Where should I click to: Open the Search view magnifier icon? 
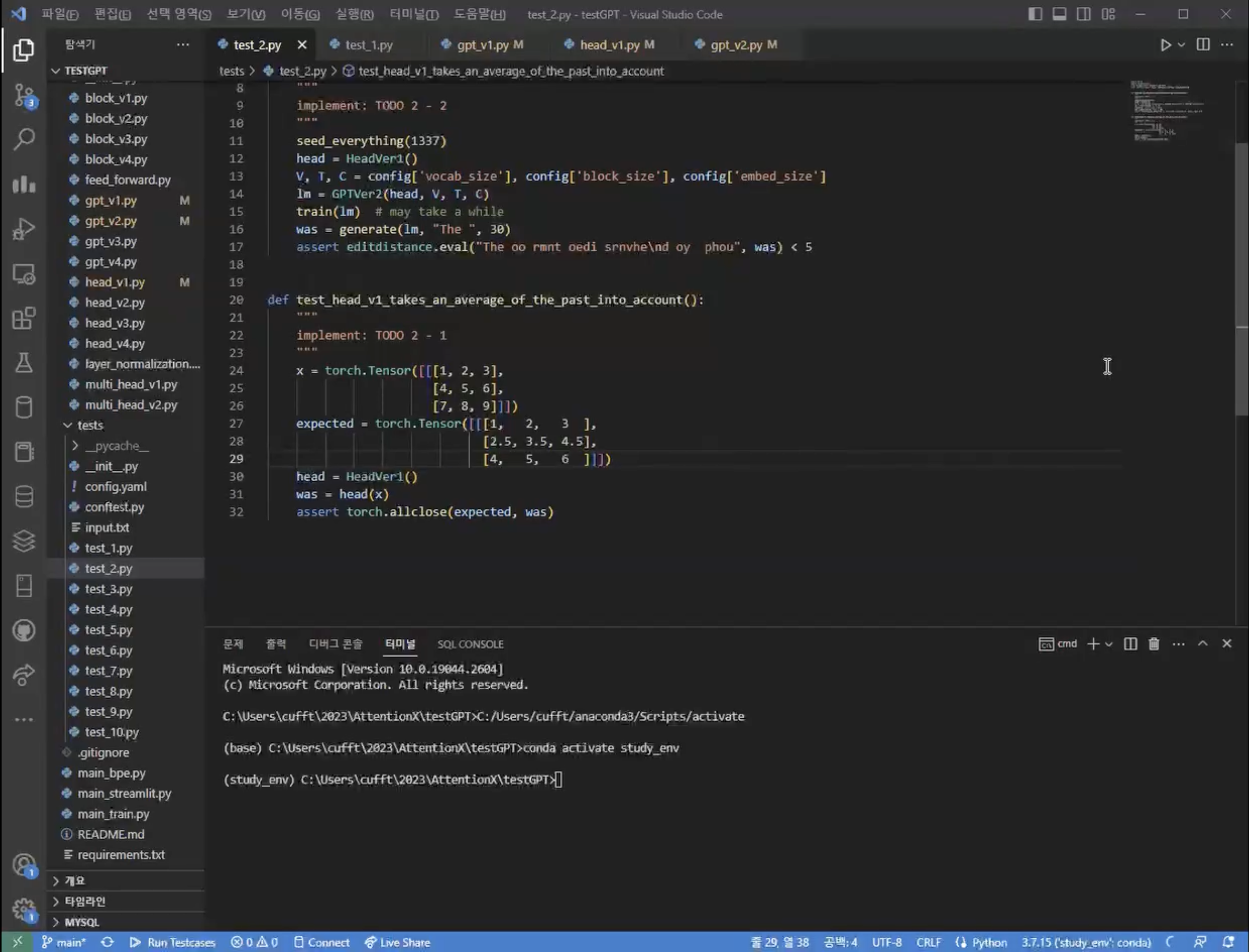click(x=23, y=140)
